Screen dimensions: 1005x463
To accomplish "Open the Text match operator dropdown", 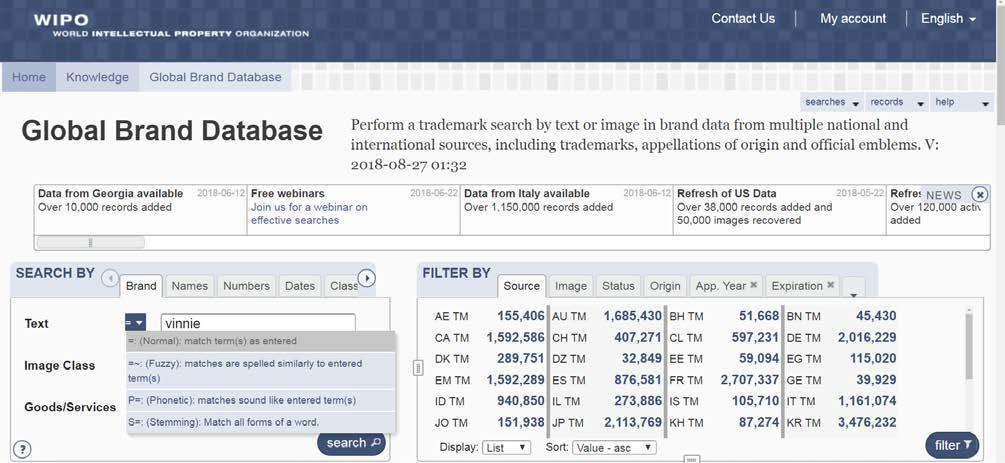I will click(x=135, y=323).
